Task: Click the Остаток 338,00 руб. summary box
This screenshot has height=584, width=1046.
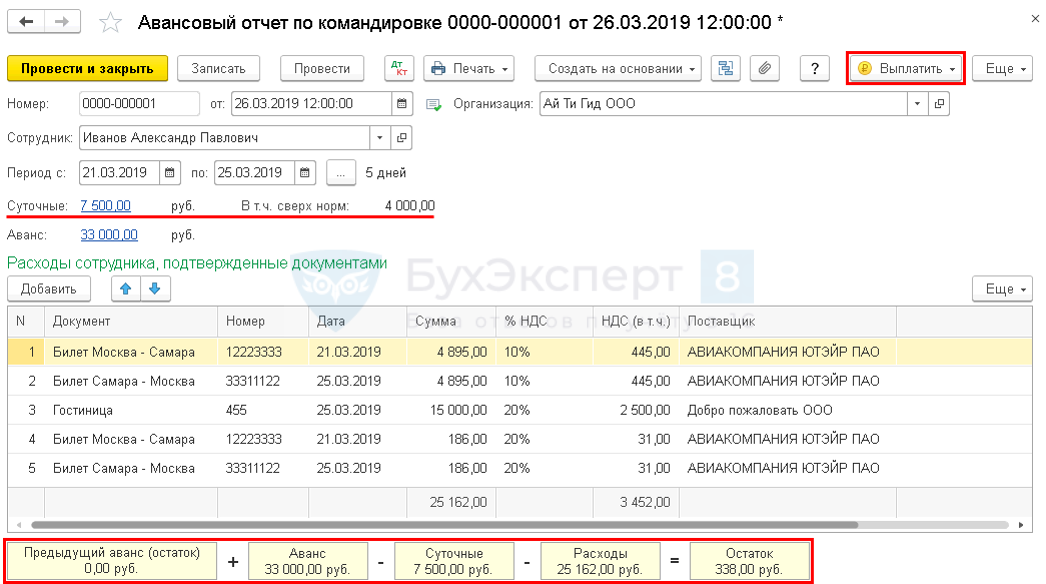Action: pyautogui.click(x=749, y=561)
